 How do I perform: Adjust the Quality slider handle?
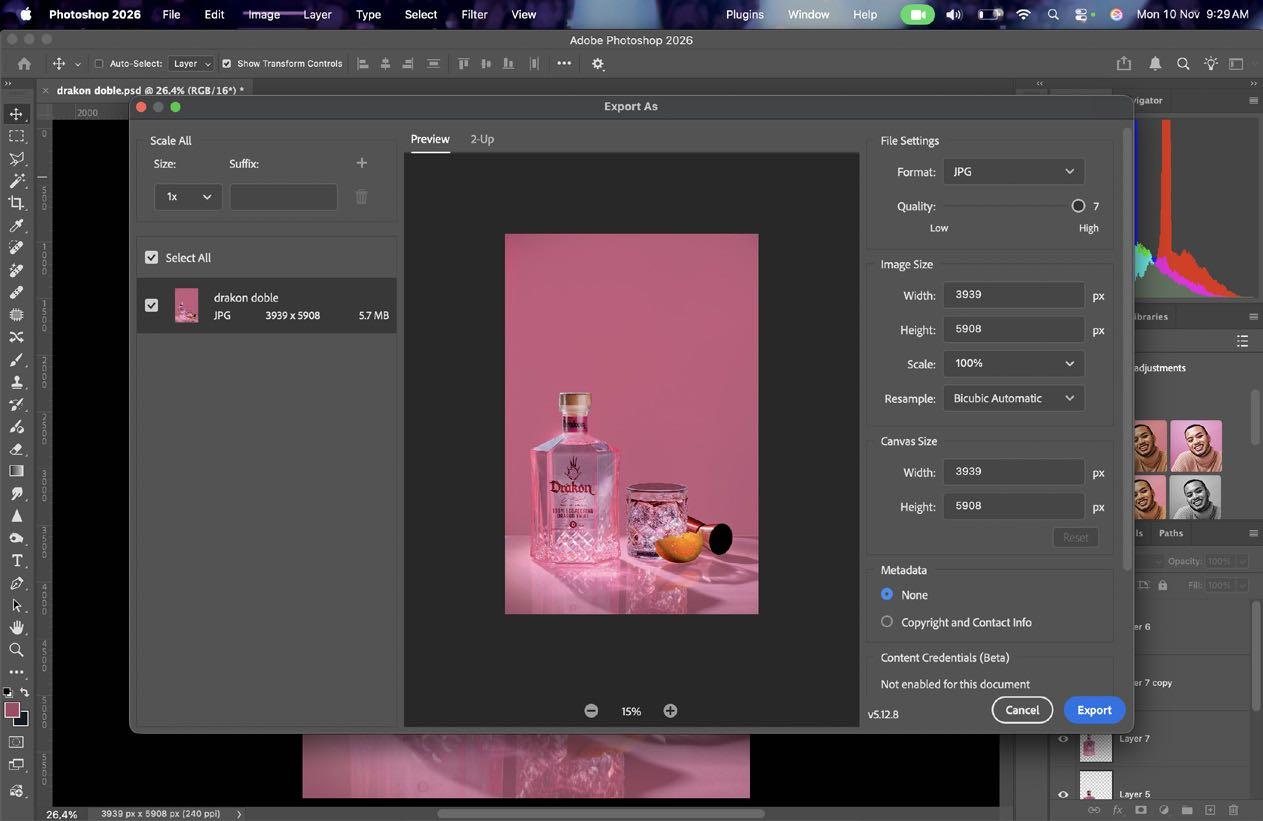(x=1078, y=206)
